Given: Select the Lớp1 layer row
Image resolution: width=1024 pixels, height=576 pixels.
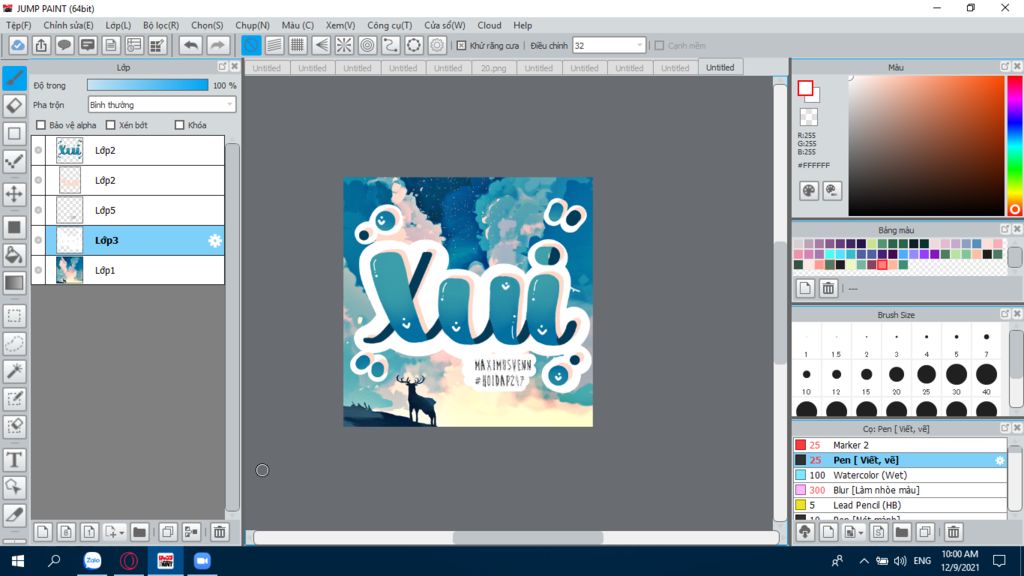Looking at the screenshot, I should pyautogui.click(x=128, y=270).
